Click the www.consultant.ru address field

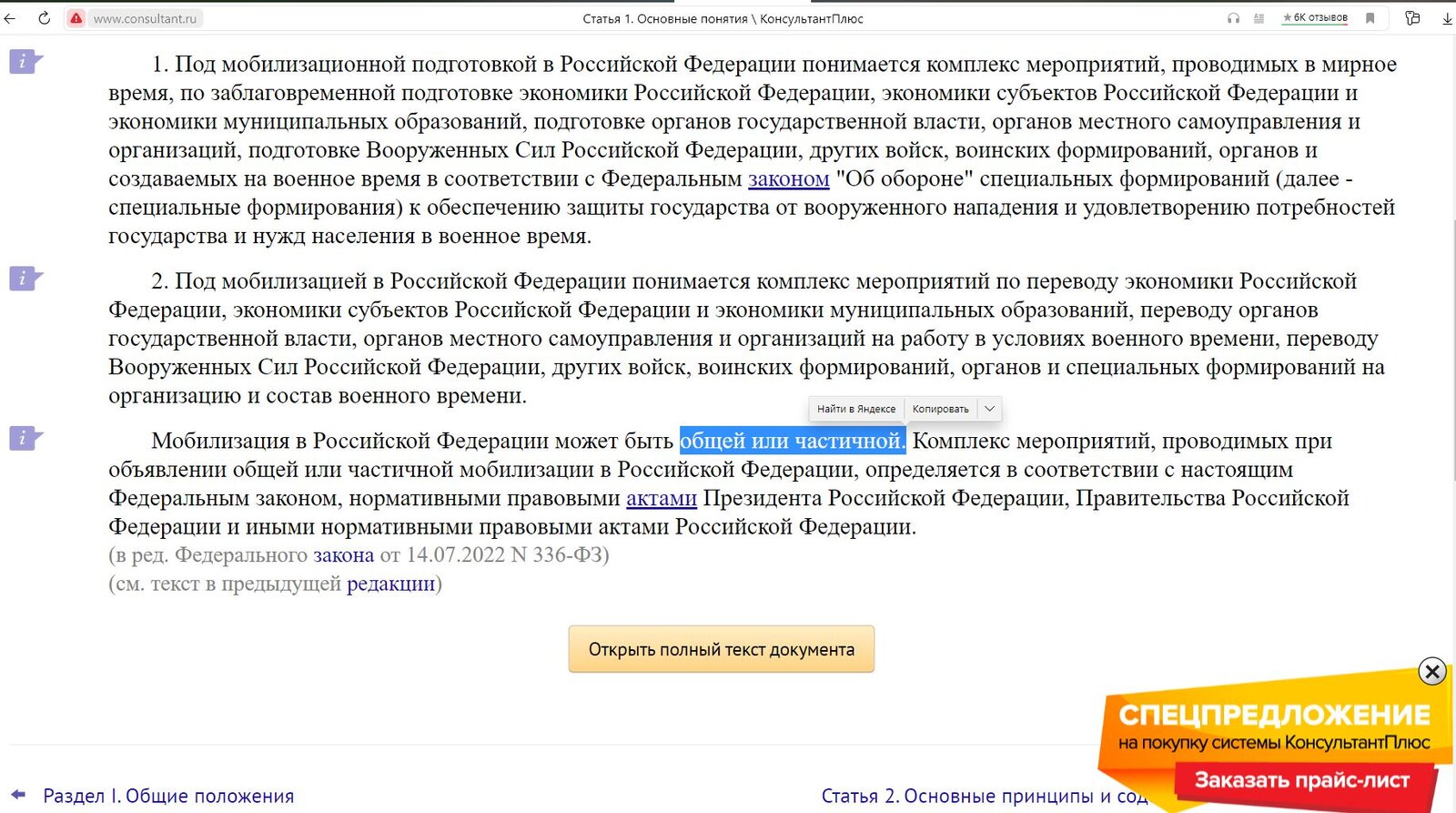(x=146, y=18)
